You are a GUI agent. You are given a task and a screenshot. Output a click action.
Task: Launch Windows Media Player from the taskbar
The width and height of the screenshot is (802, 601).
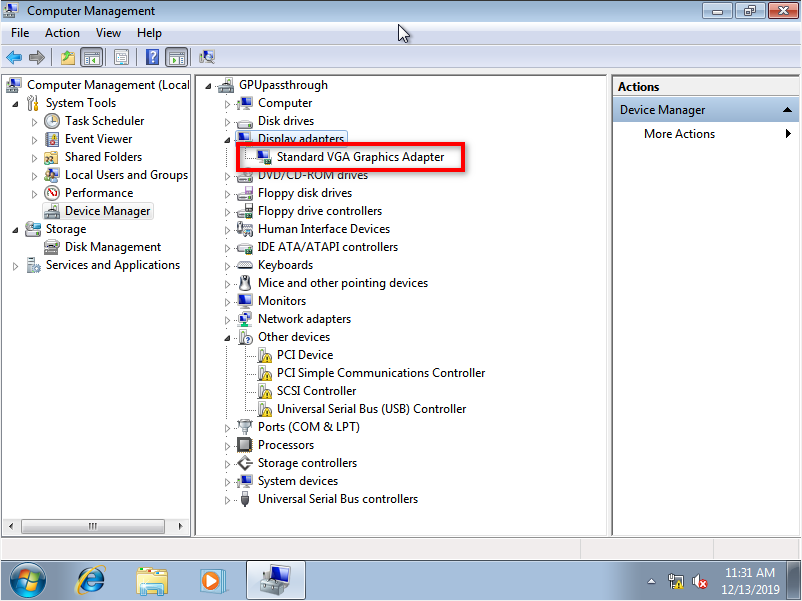point(211,580)
